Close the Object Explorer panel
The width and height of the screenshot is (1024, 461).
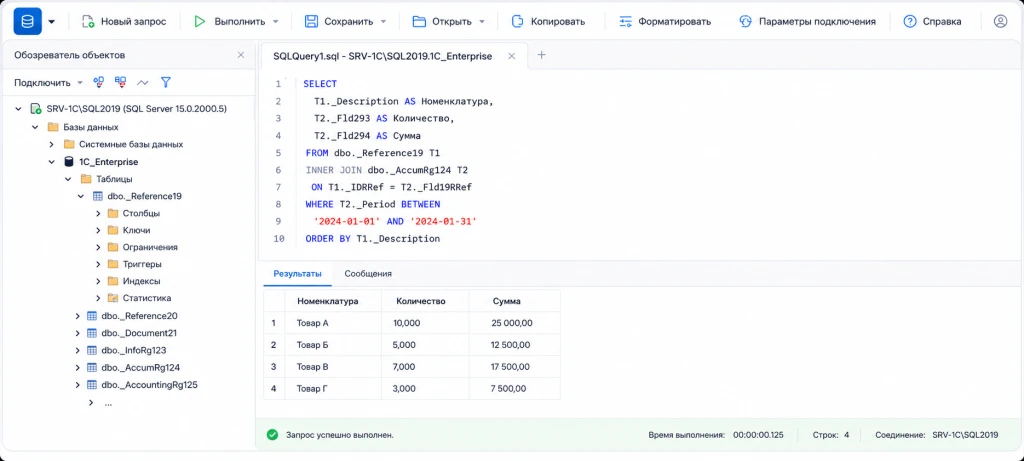(x=241, y=56)
